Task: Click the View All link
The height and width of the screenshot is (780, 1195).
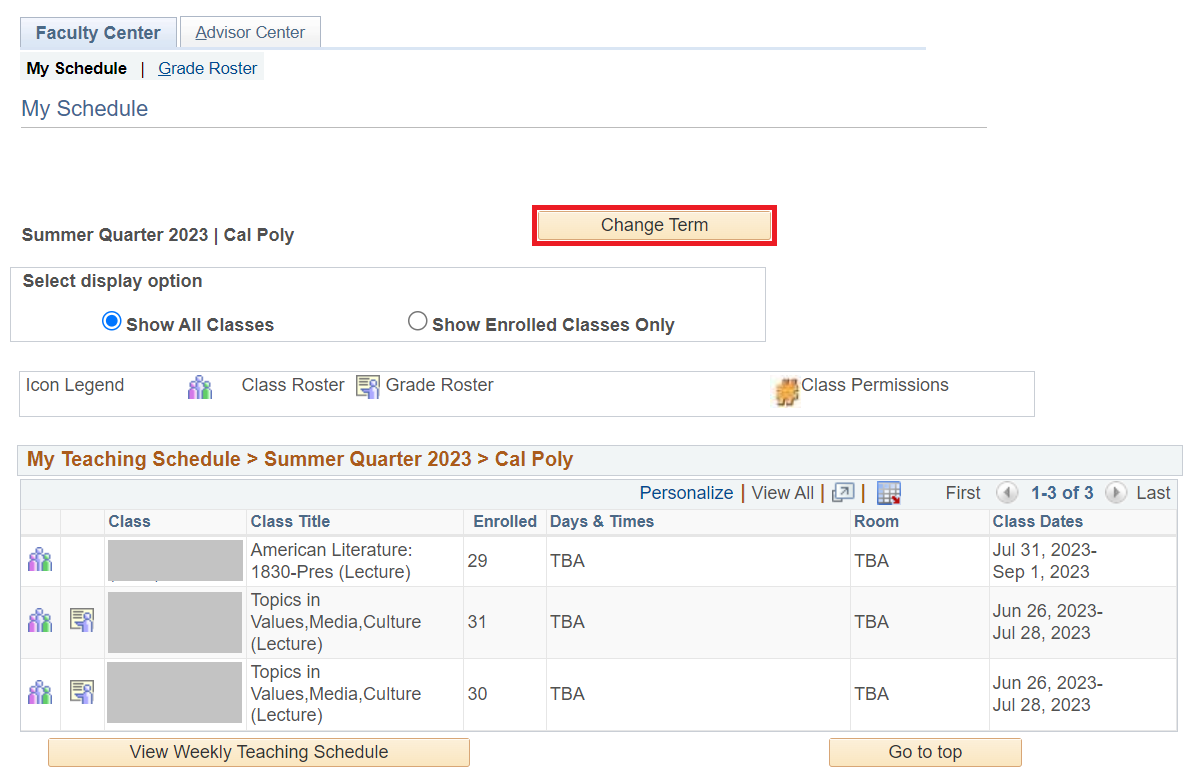Action: (783, 492)
